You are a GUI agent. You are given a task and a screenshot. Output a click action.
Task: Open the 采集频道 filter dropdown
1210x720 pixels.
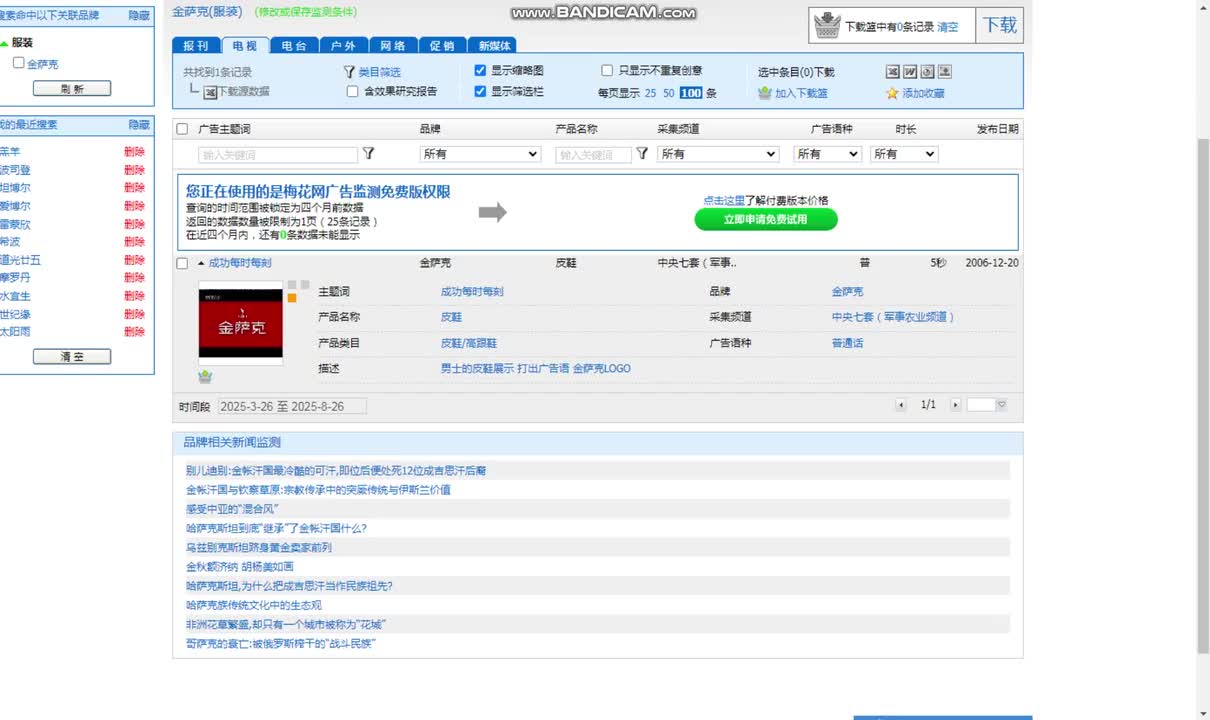[718, 154]
